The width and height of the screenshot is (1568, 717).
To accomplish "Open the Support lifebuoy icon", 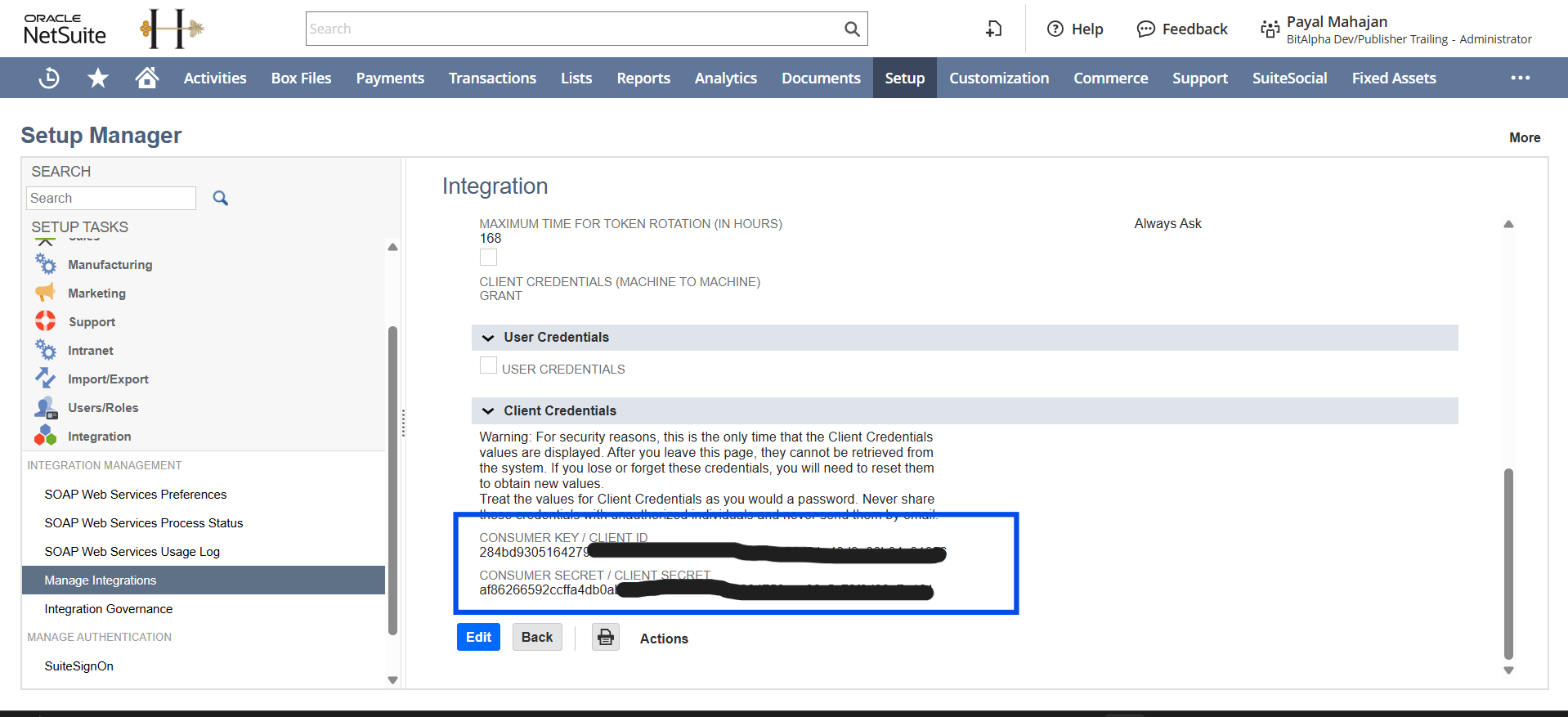I will [x=46, y=321].
